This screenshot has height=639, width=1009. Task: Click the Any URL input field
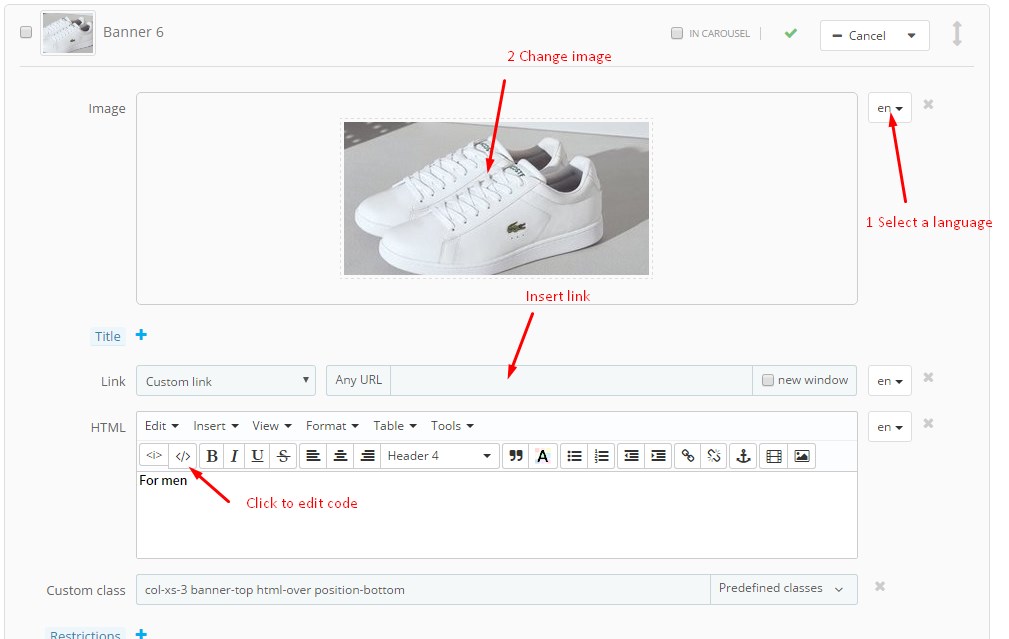click(x=571, y=380)
